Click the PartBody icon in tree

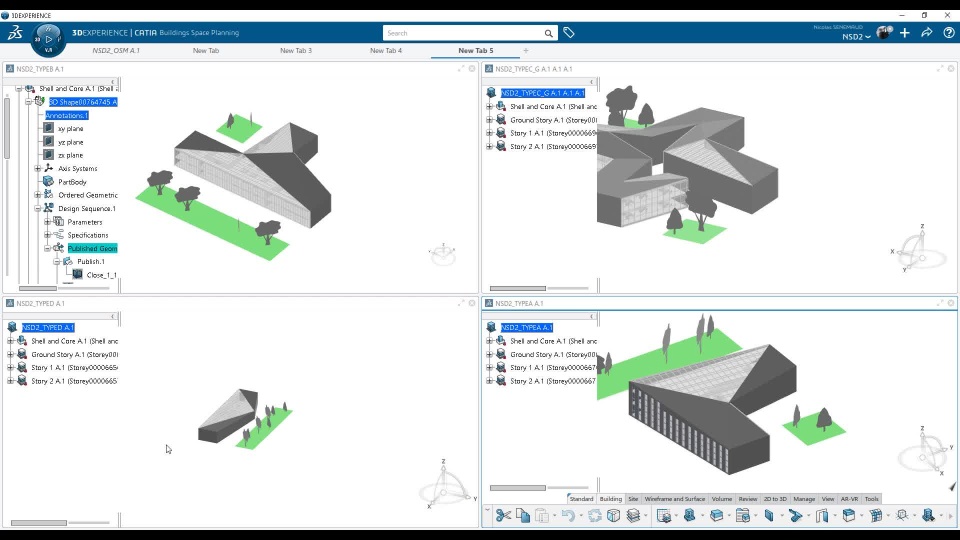(x=48, y=182)
